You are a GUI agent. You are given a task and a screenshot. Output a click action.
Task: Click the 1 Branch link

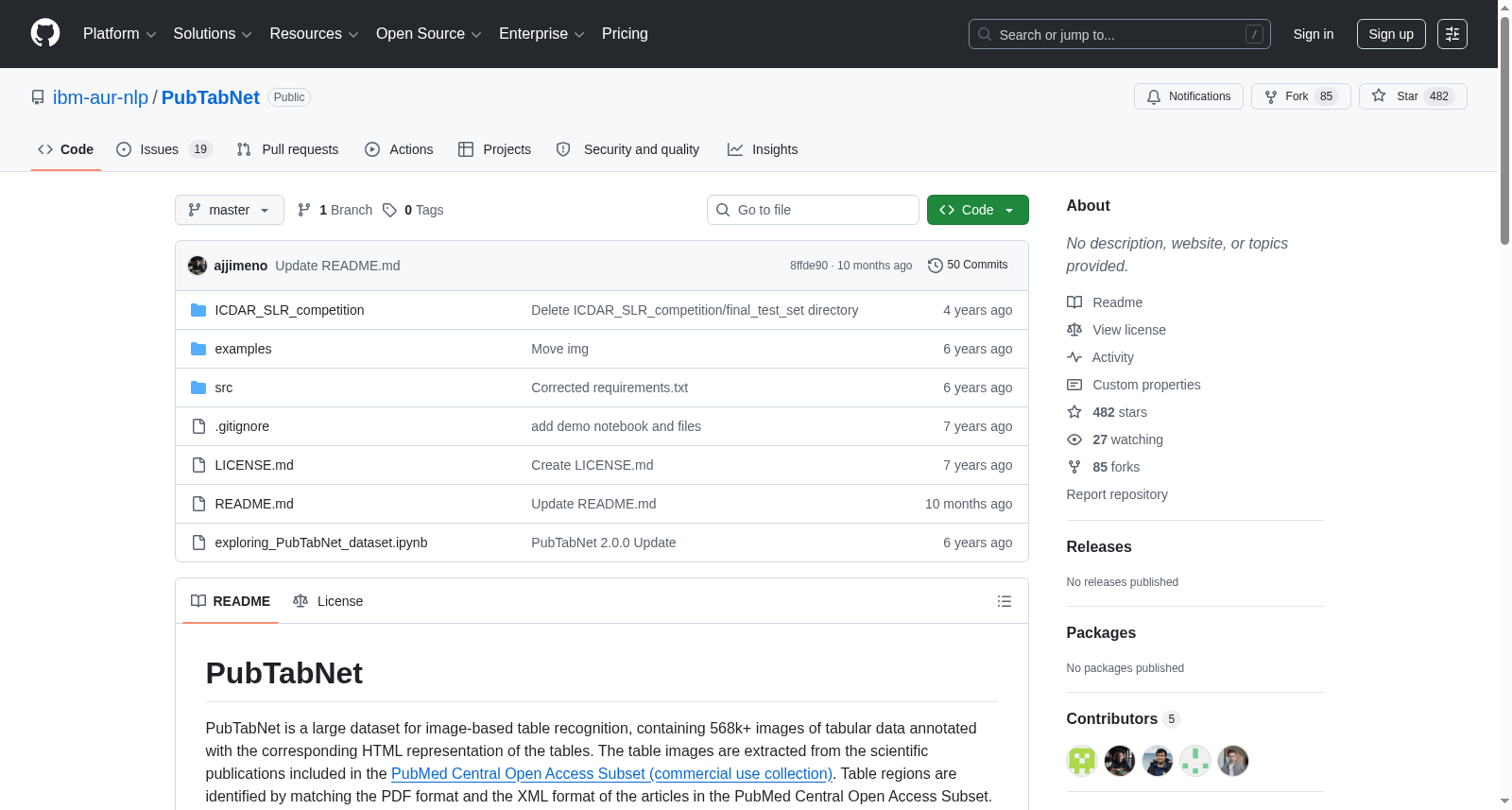(335, 210)
